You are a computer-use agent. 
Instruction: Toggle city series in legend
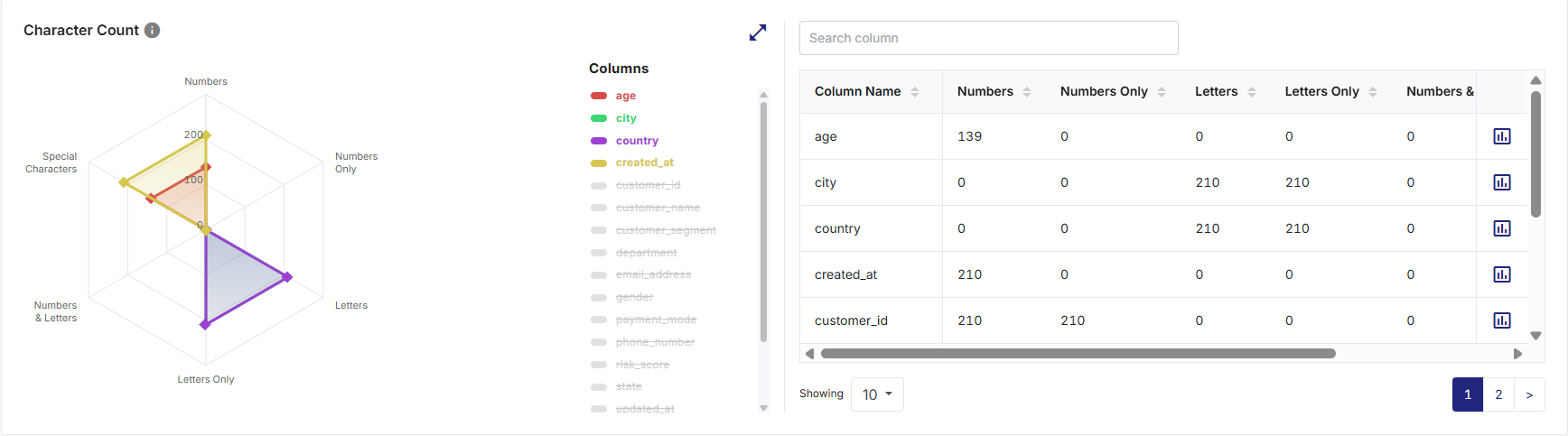(613, 118)
